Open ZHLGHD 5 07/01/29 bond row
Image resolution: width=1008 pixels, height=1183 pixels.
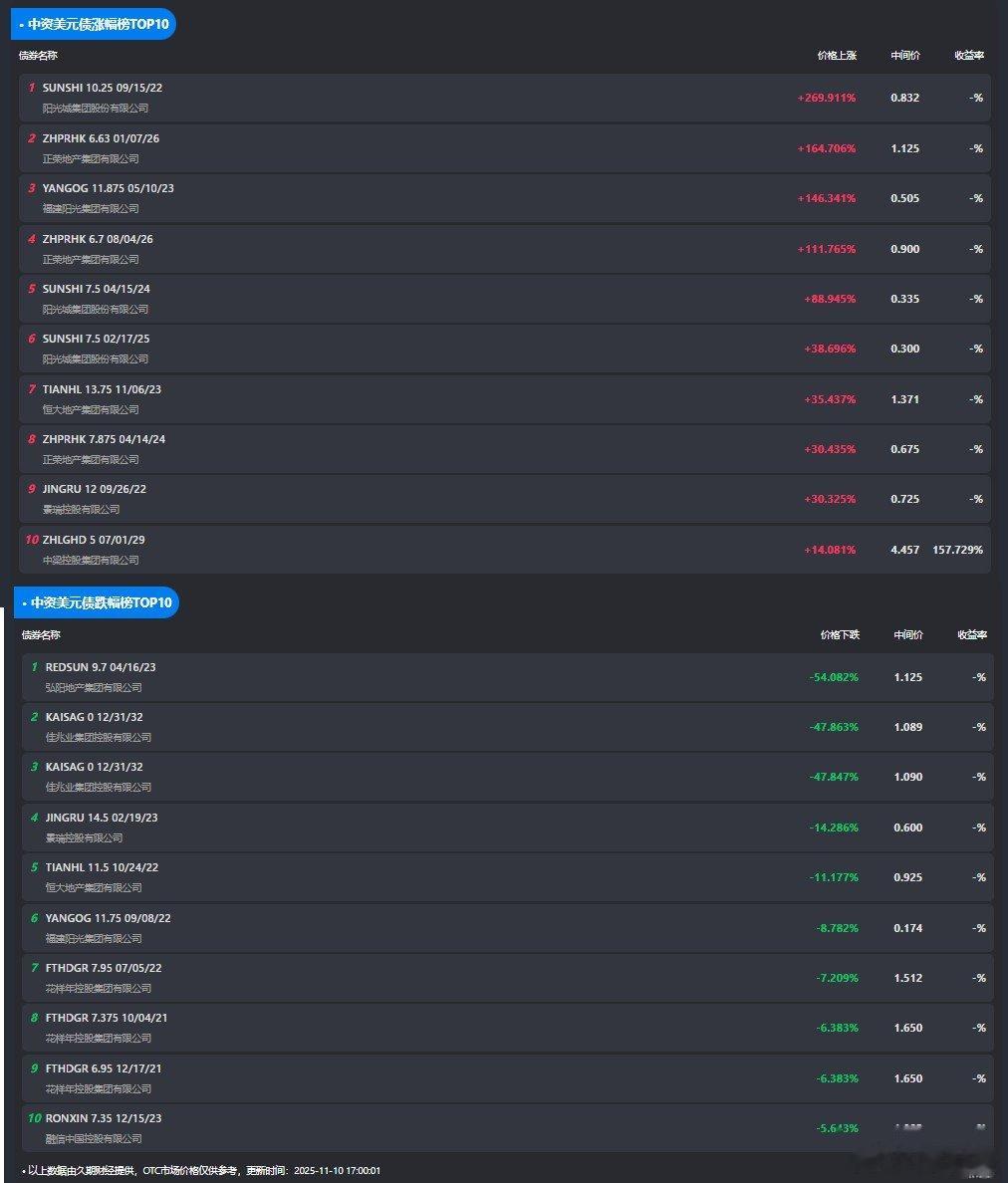click(x=94, y=540)
